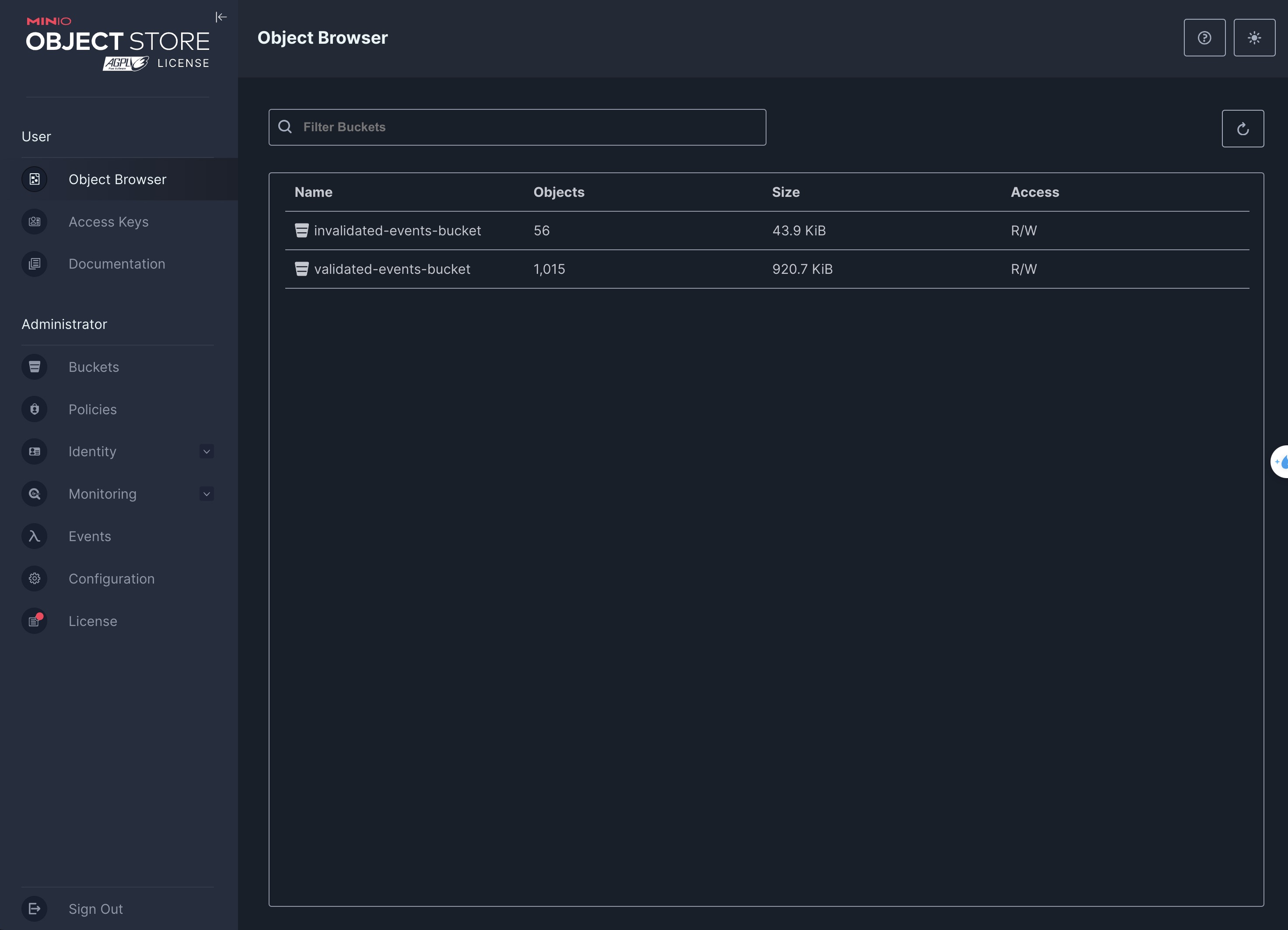Toggle light/dark theme with sun icon
The image size is (1288, 930).
coord(1254,38)
